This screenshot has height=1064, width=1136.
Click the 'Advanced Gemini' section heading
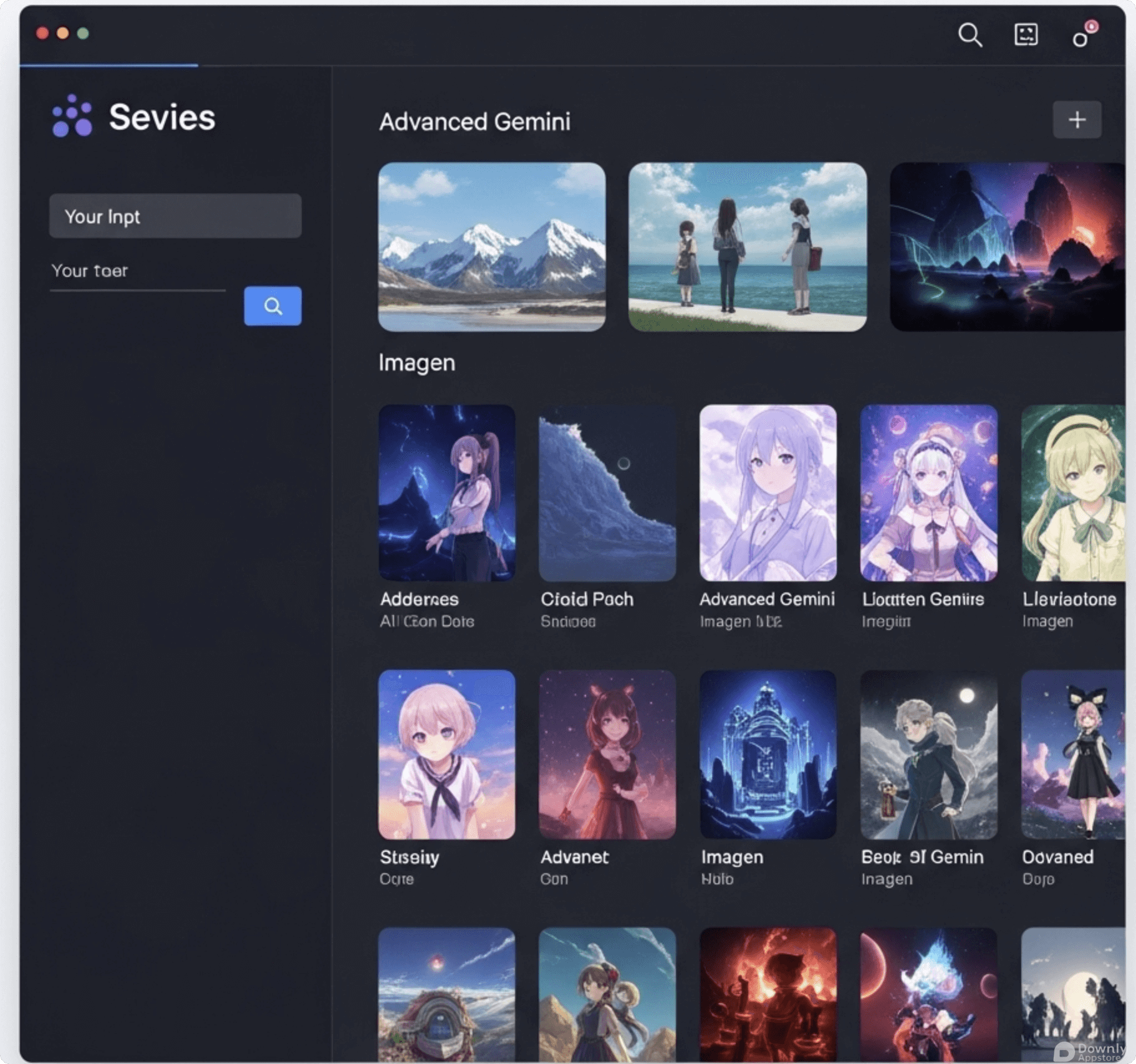pos(474,122)
